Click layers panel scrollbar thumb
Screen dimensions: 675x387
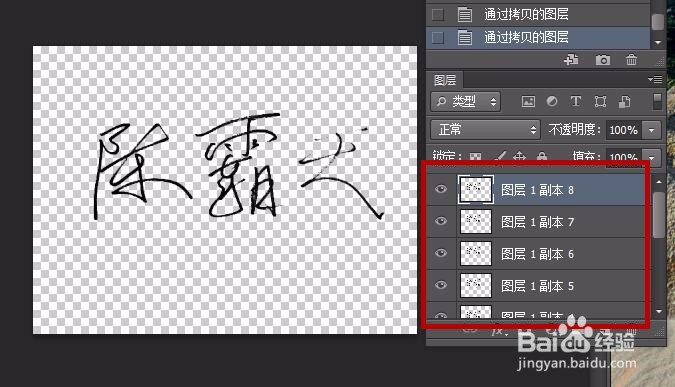coord(659,214)
